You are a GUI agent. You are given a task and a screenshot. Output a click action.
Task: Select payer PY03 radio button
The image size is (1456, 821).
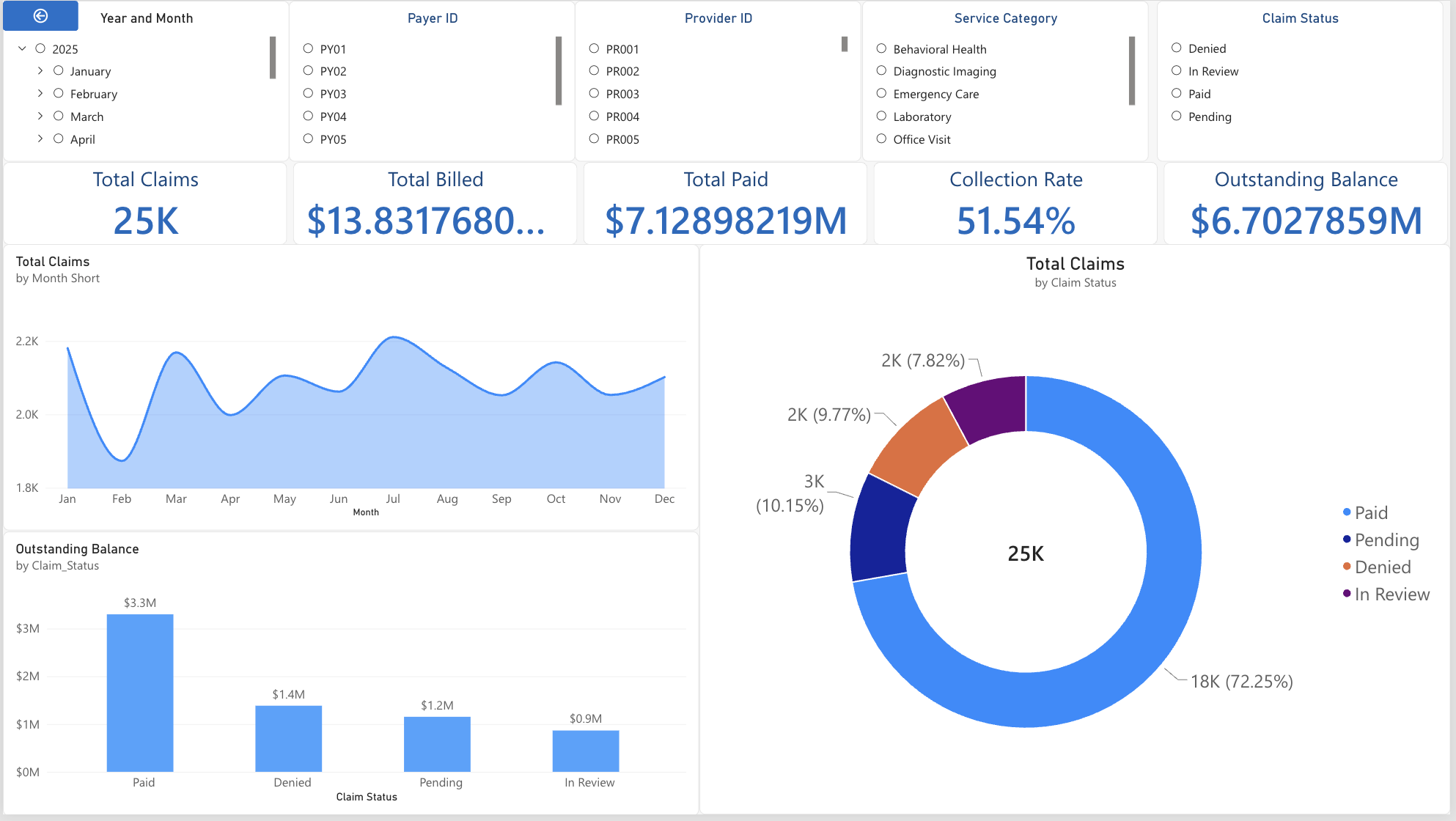point(308,93)
